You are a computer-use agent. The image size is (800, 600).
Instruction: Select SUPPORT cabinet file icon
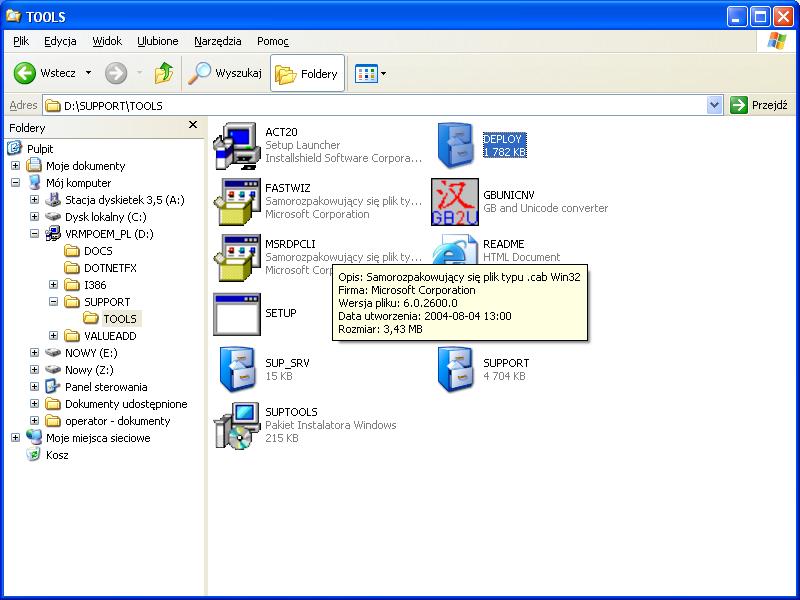(x=455, y=369)
